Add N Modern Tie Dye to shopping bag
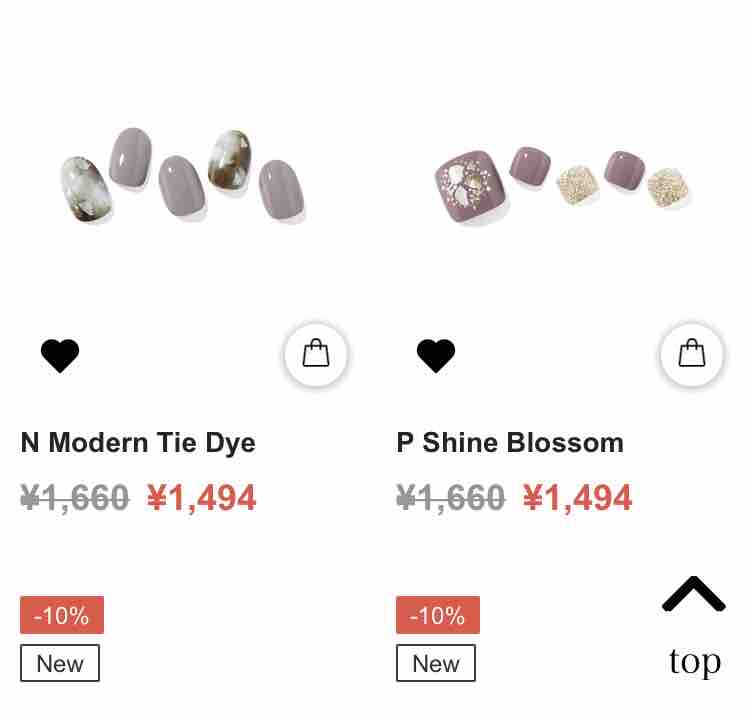The width and height of the screenshot is (750, 720). (x=316, y=354)
